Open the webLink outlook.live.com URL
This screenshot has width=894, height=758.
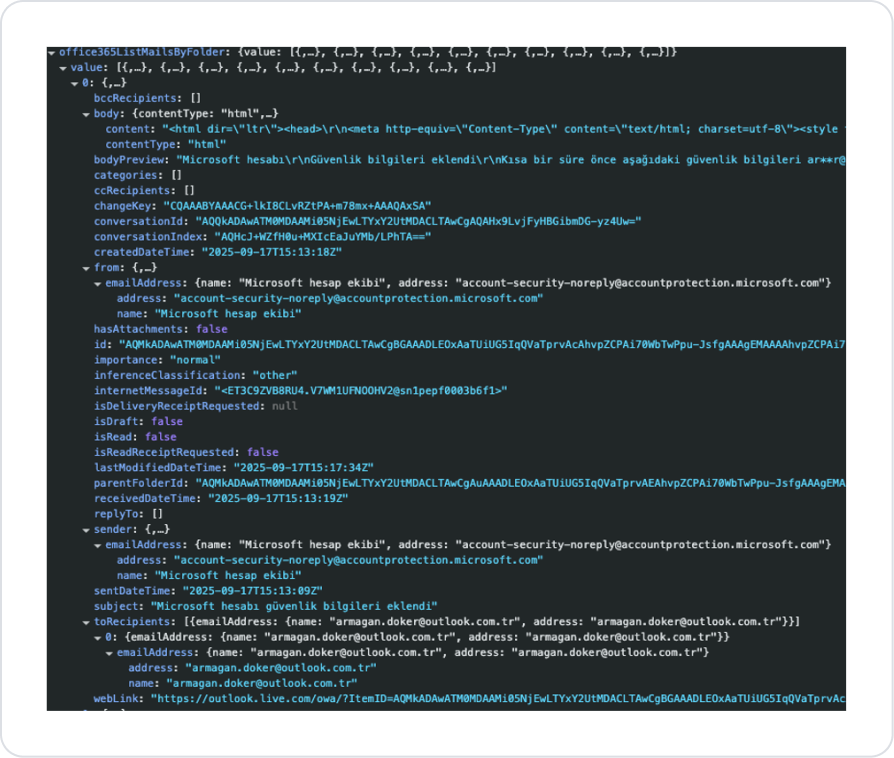[x=498, y=699]
